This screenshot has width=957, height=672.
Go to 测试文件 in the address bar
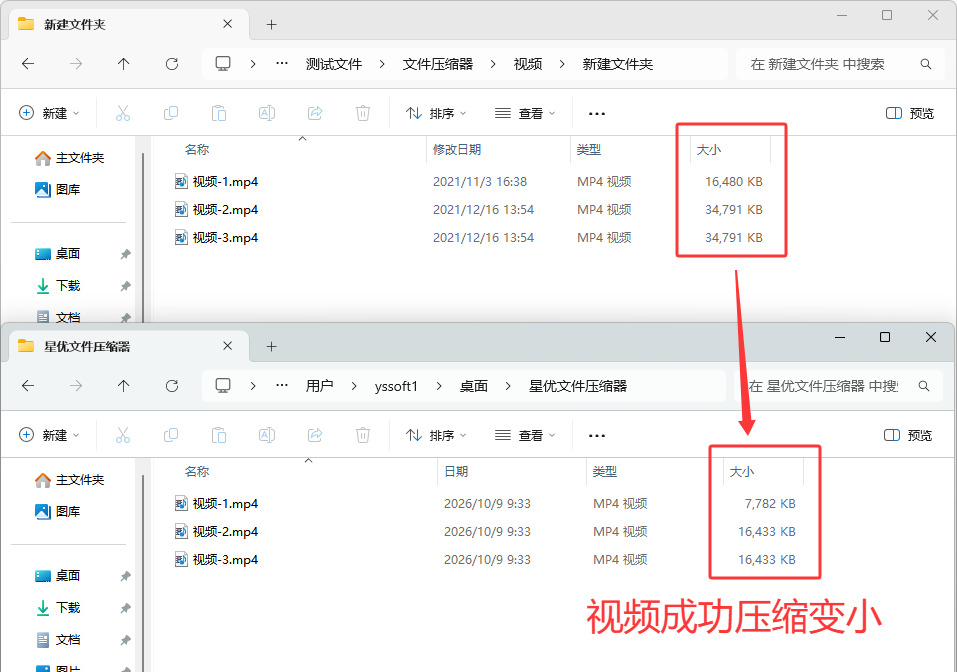tap(334, 64)
